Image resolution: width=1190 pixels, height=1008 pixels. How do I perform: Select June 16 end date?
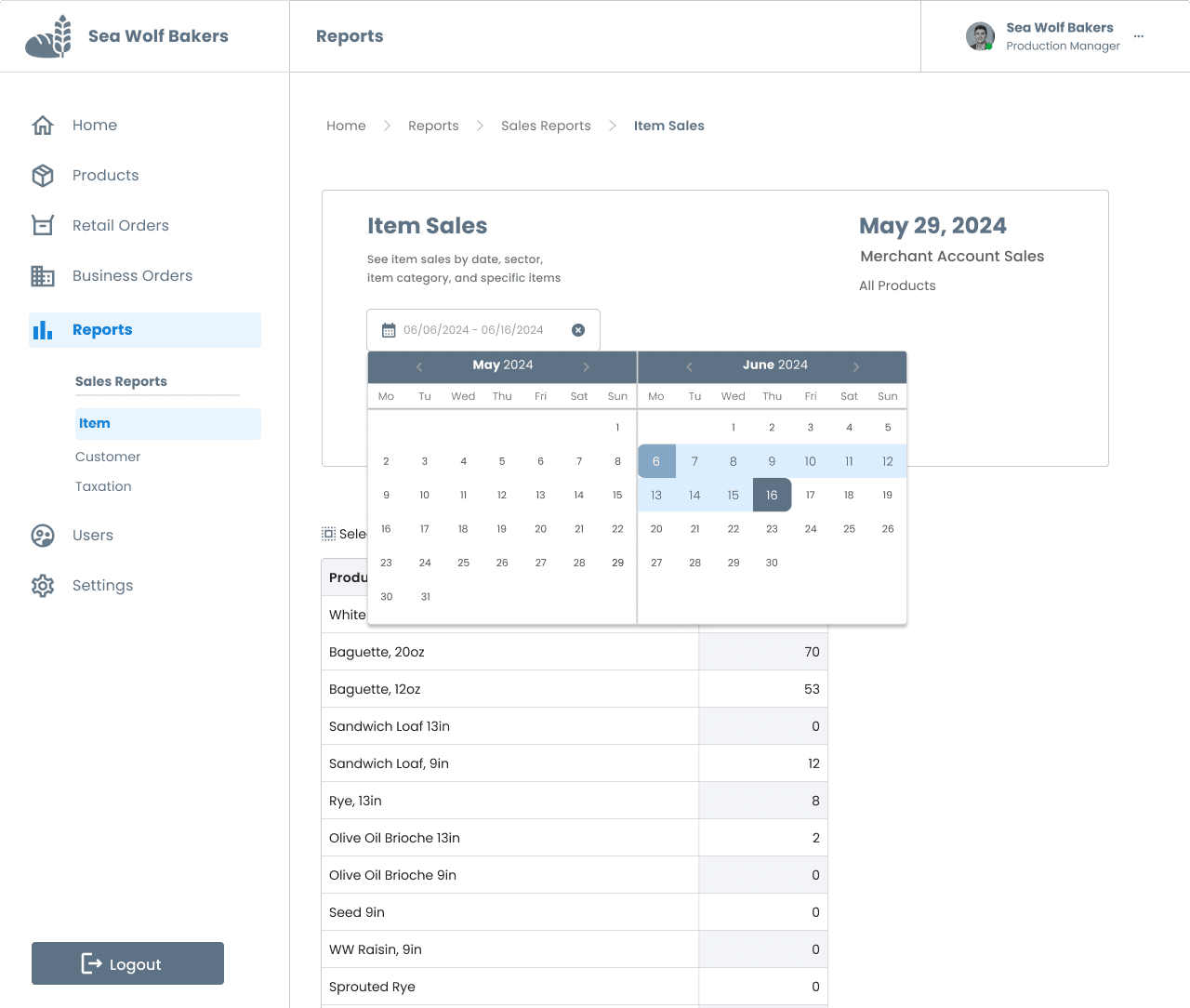tap(772, 495)
